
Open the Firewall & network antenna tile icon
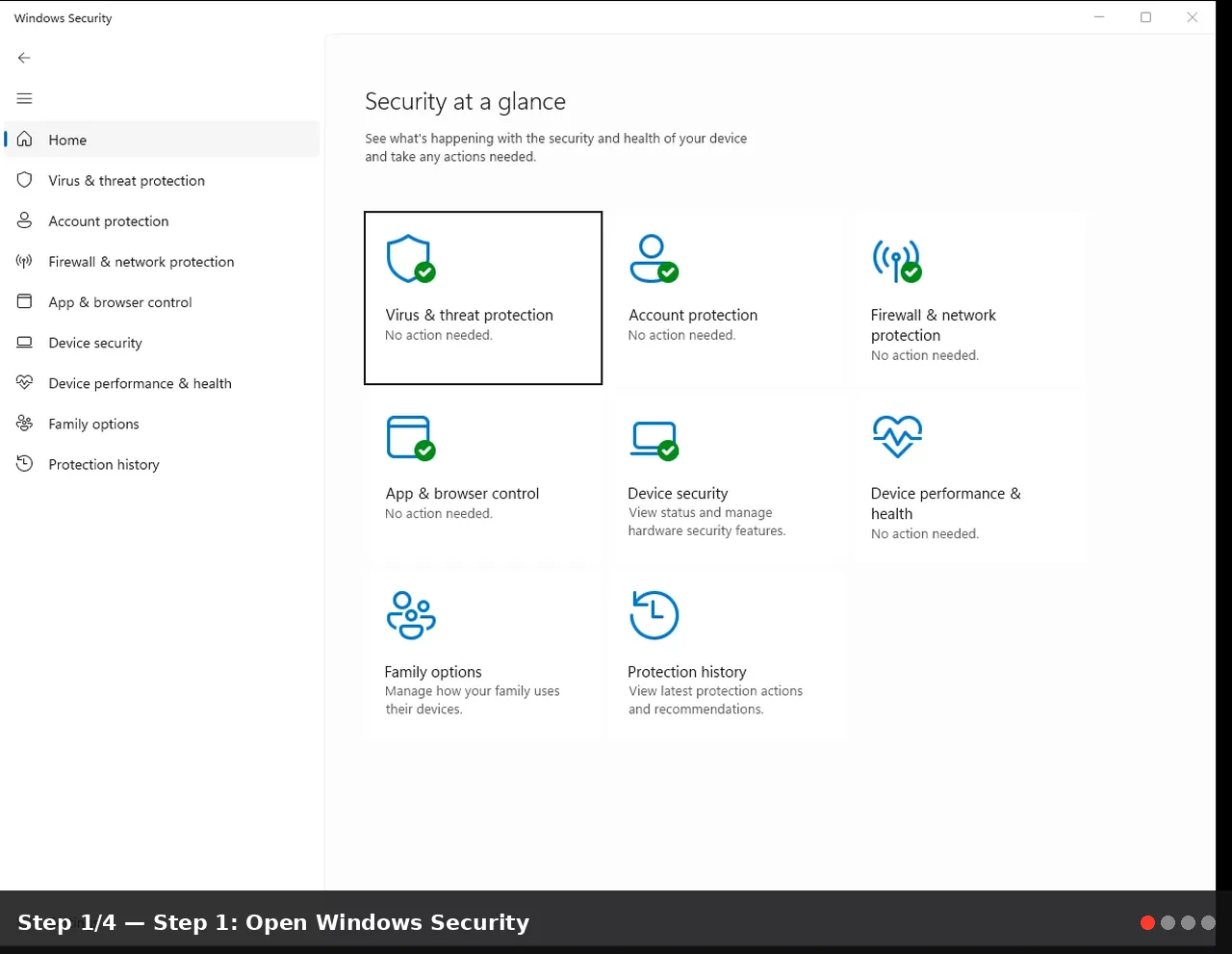pyautogui.click(x=897, y=261)
